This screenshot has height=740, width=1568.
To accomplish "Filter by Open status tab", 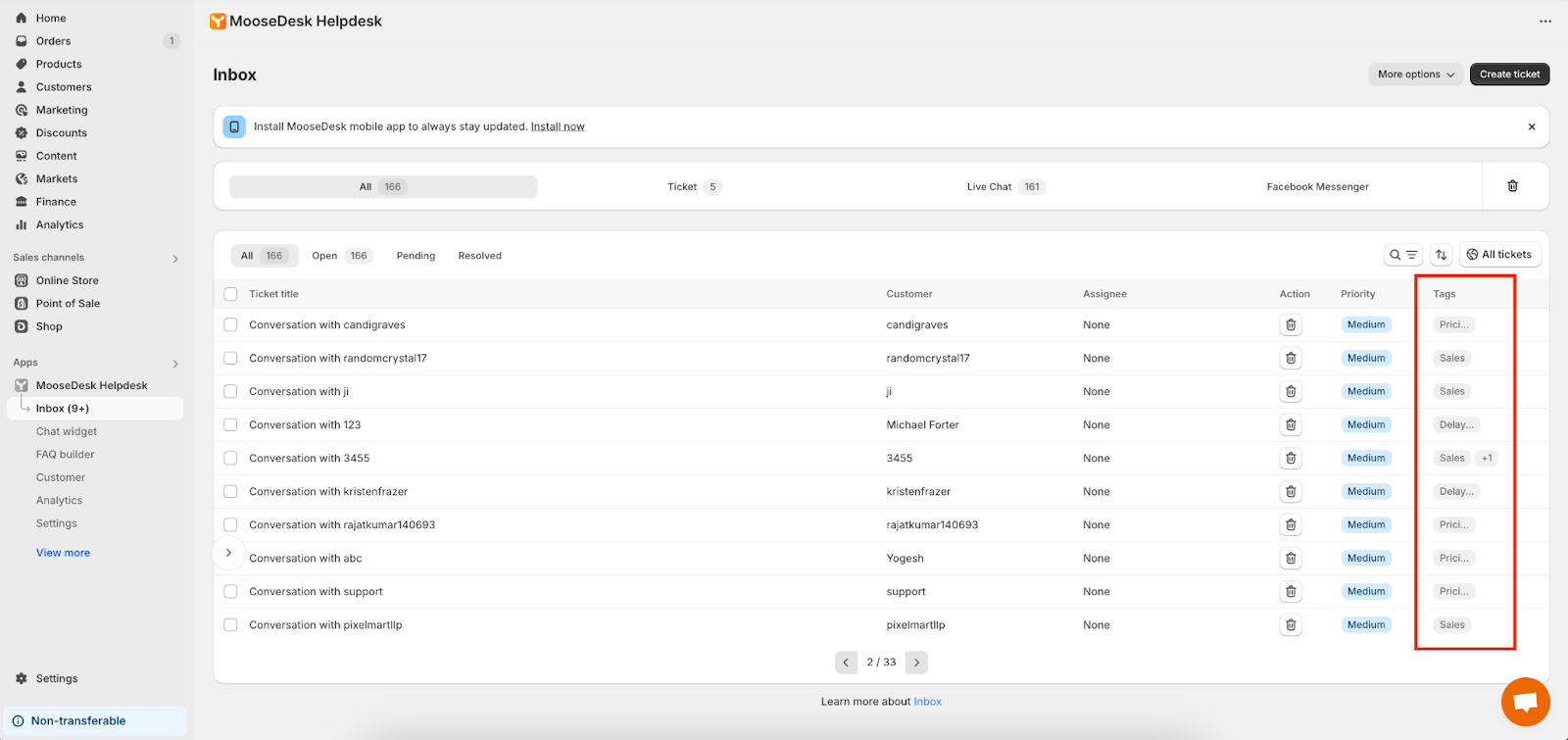I will (341, 256).
